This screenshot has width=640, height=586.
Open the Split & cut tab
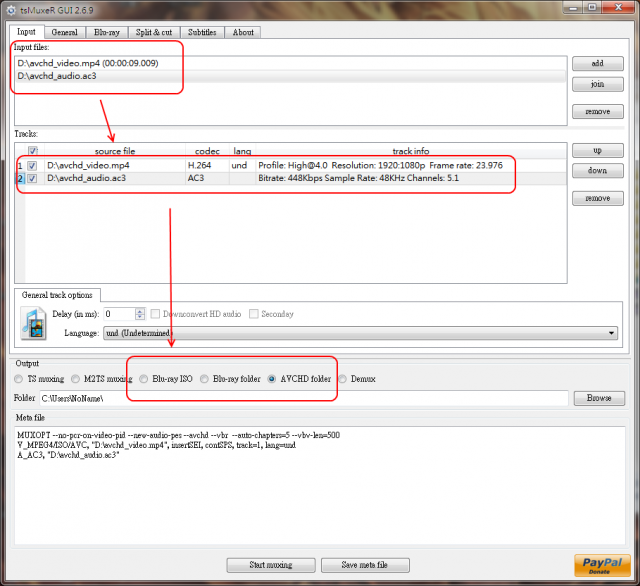coord(154,32)
